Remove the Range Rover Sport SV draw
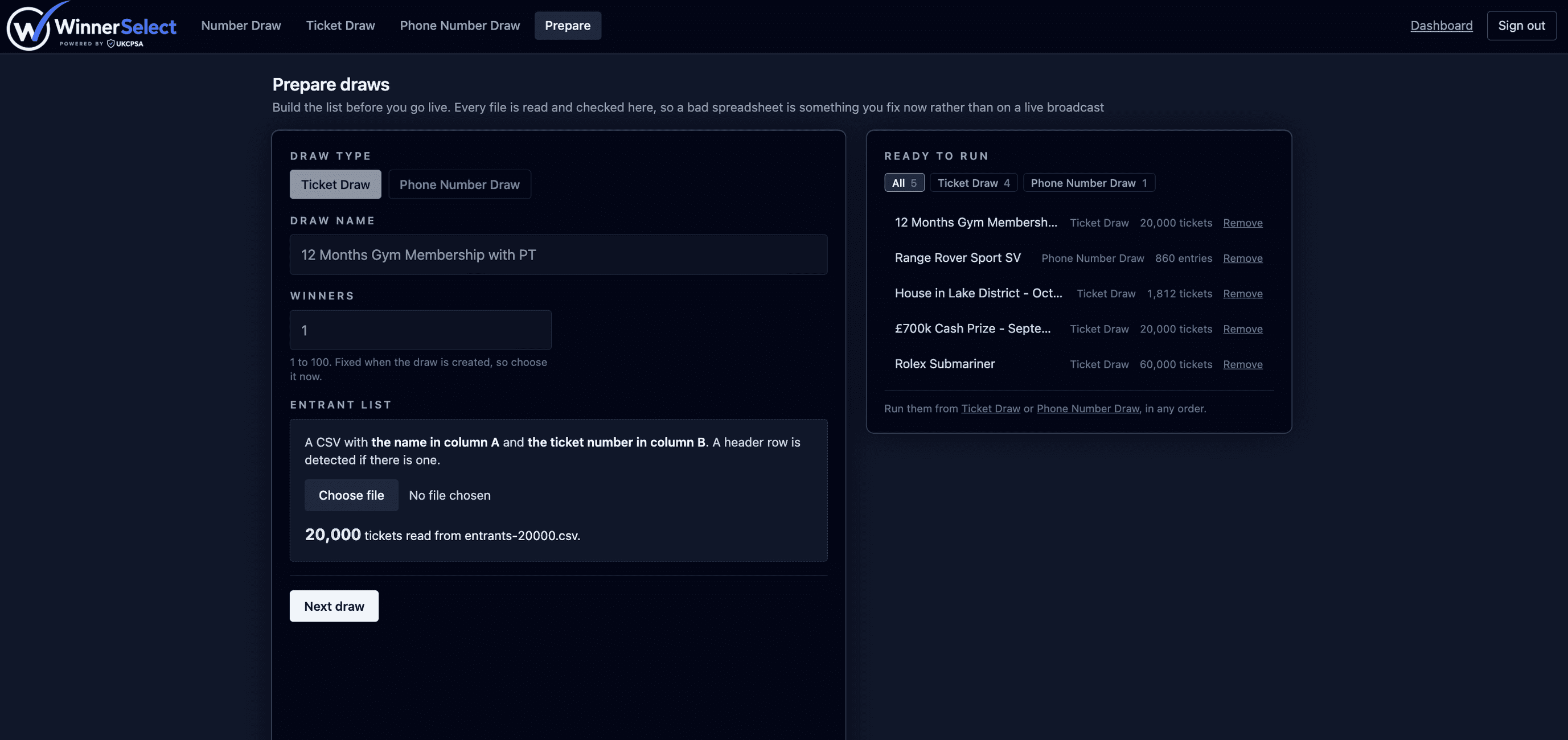The image size is (1568, 740). 1242,258
